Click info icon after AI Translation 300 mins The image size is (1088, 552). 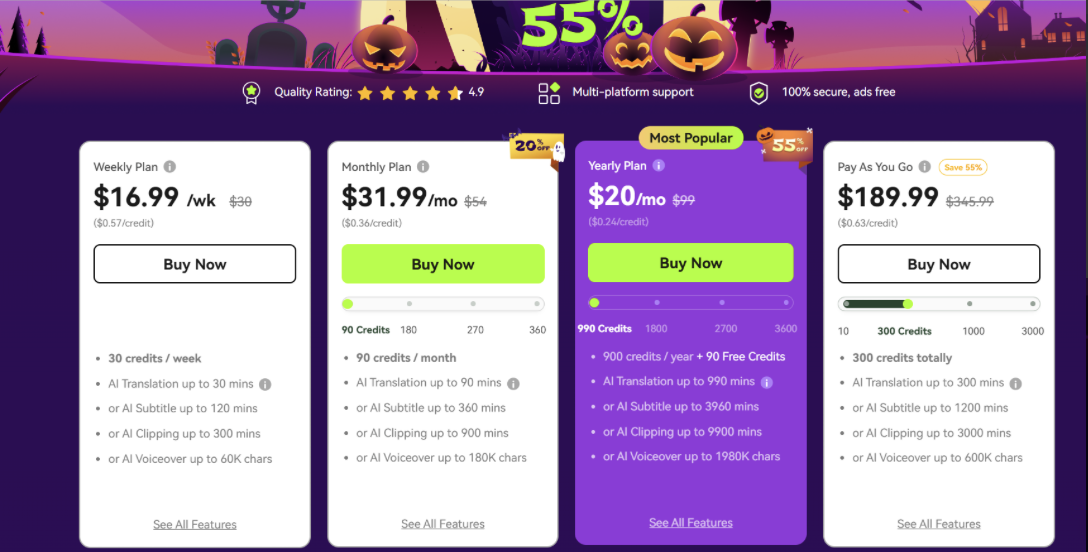click(1016, 383)
